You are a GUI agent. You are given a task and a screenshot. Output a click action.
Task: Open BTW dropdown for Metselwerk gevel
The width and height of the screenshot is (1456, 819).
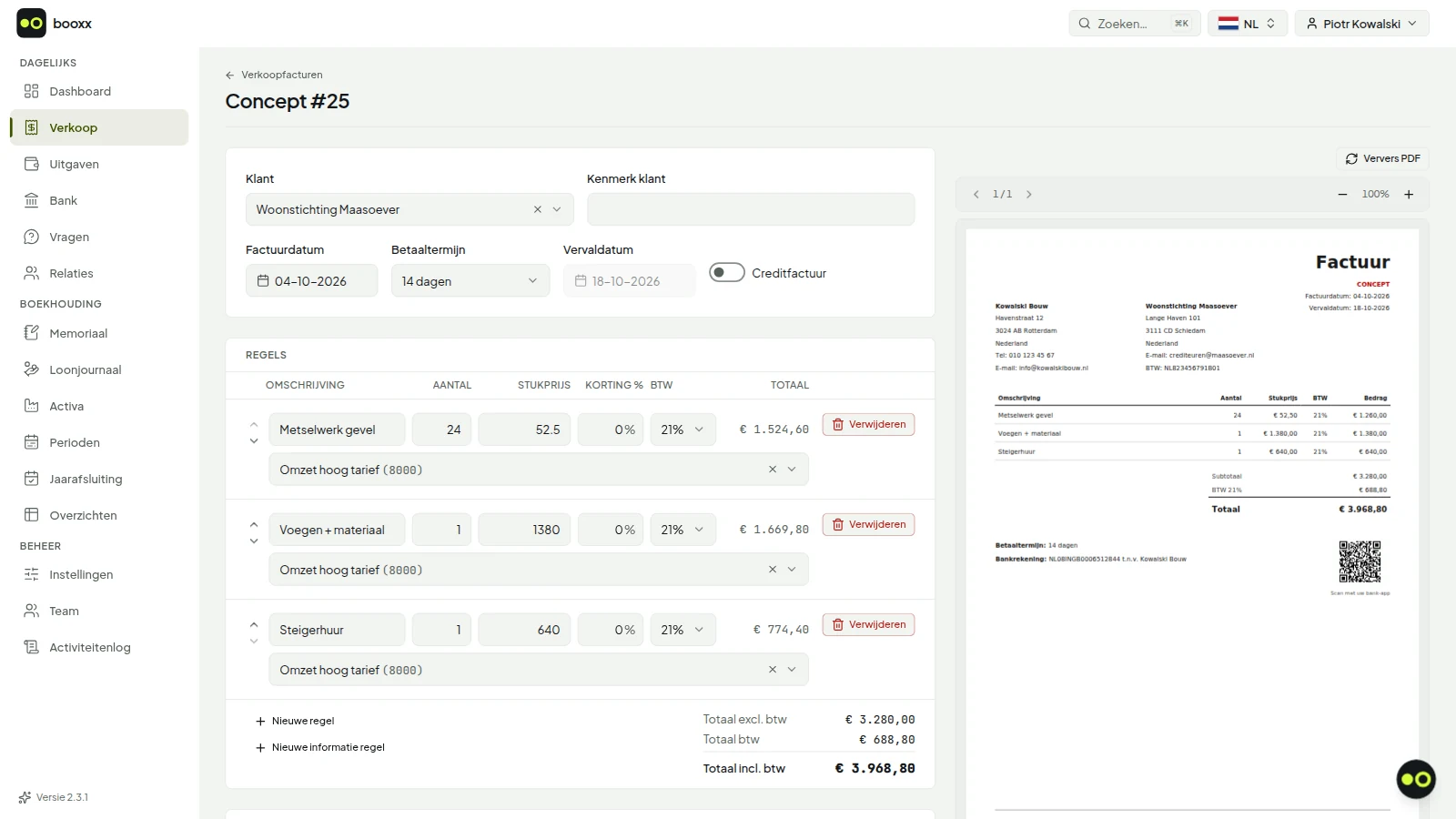pos(682,430)
